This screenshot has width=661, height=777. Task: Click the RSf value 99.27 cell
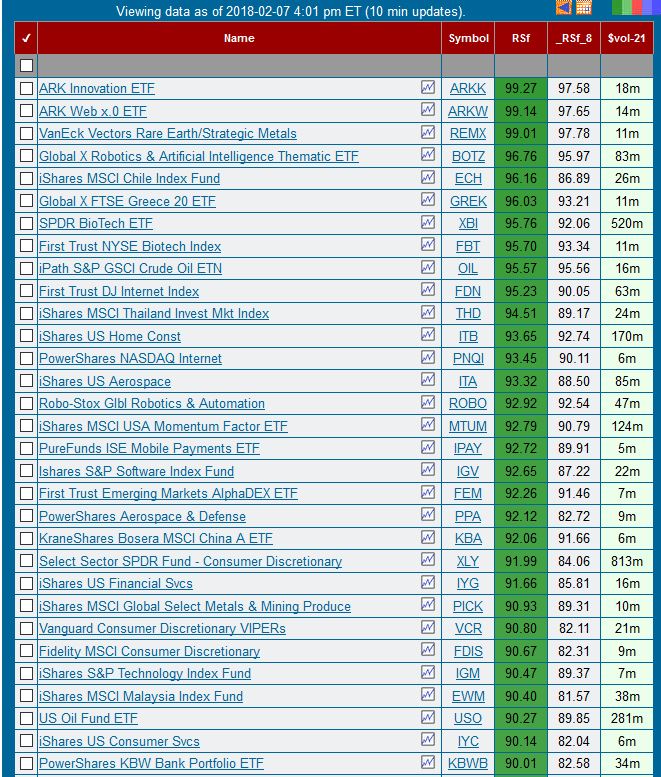521,88
